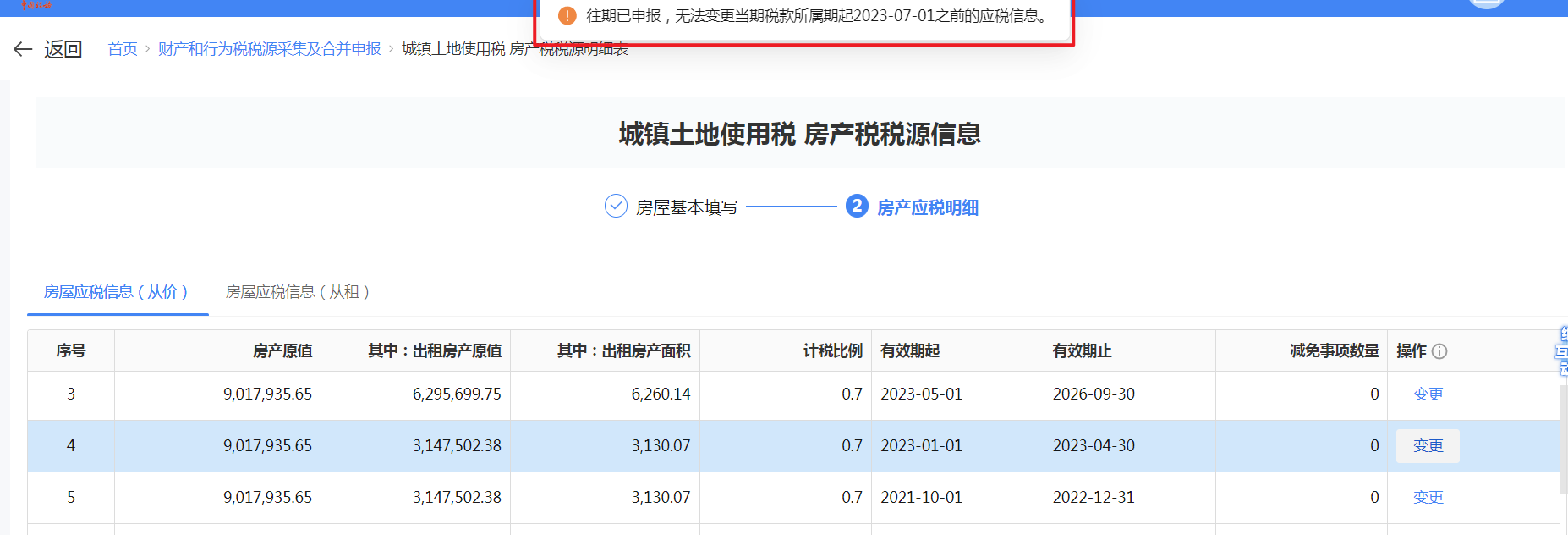Go to 首页 via breadcrumb
1568x535 pixels.
click(123, 49)
